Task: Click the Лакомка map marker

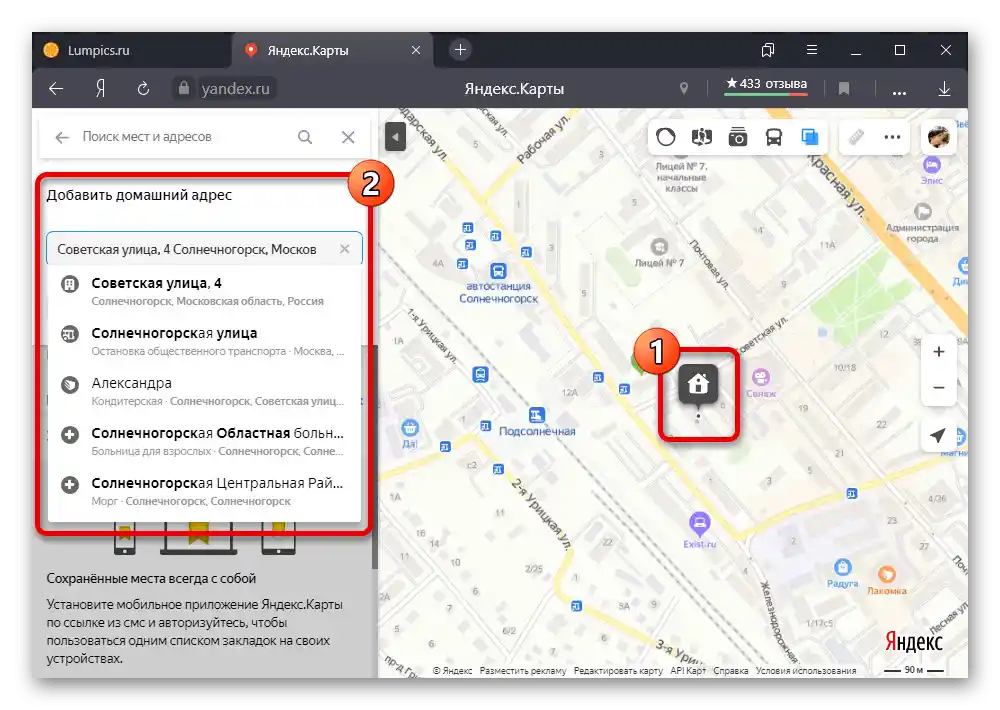Action: click(886, 575)
